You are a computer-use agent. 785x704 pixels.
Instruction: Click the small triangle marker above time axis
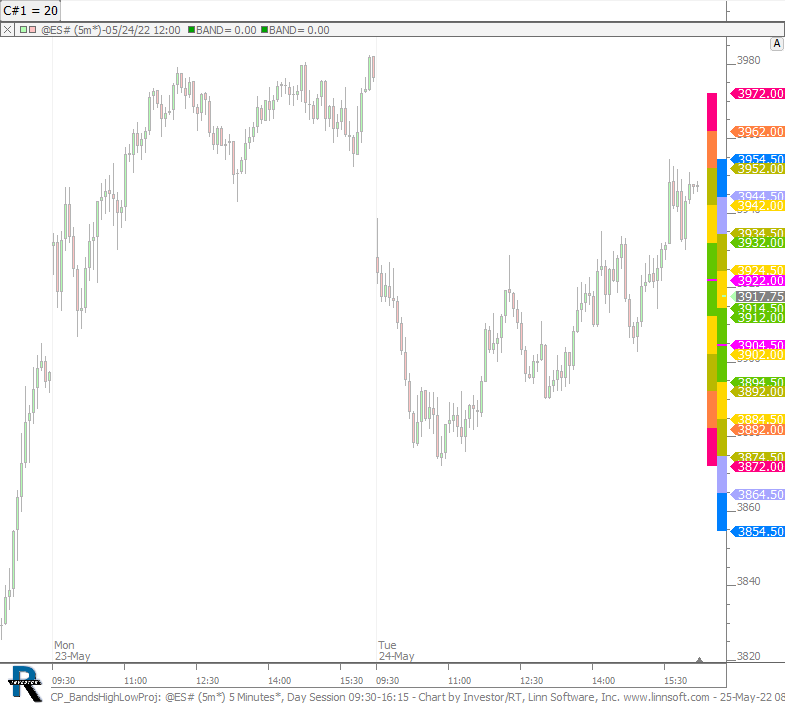click(699, 660)
